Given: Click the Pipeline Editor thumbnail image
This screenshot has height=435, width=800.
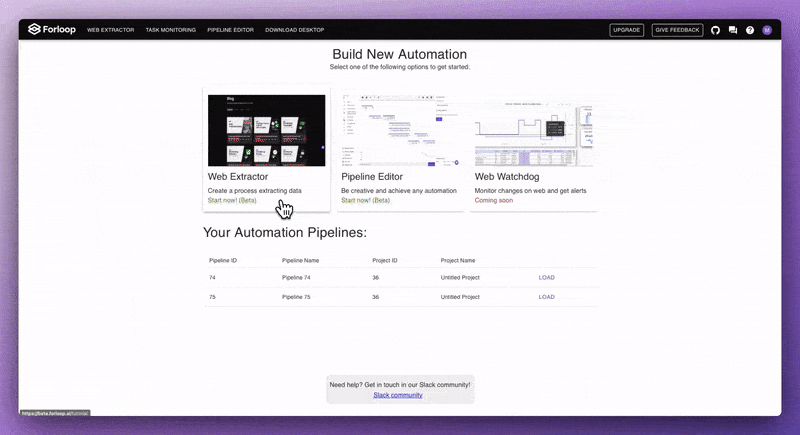Looking at the screenshot, I should pos(400,130).
